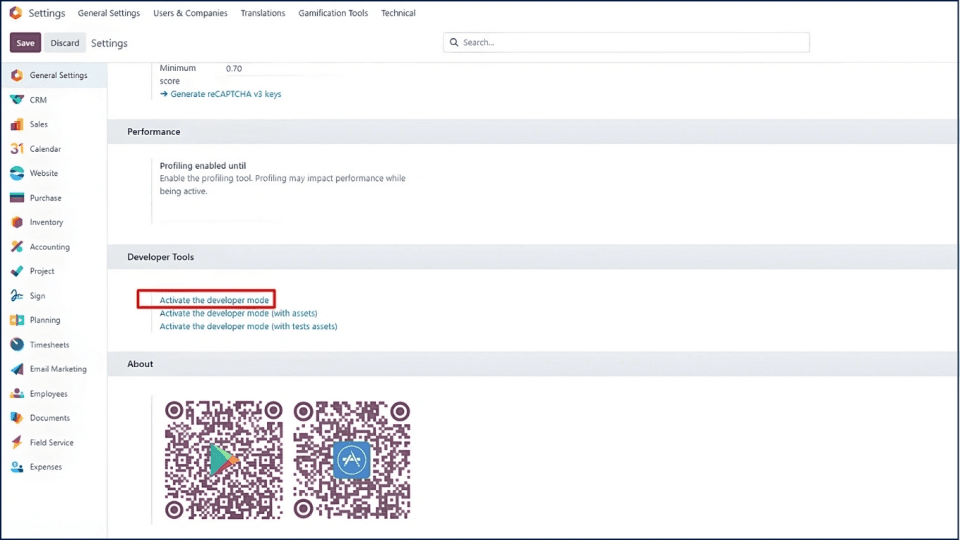Open the Accounting icon in sidebar
The image size is (960, 540).
pyautogui.click(x=17, y=247)
